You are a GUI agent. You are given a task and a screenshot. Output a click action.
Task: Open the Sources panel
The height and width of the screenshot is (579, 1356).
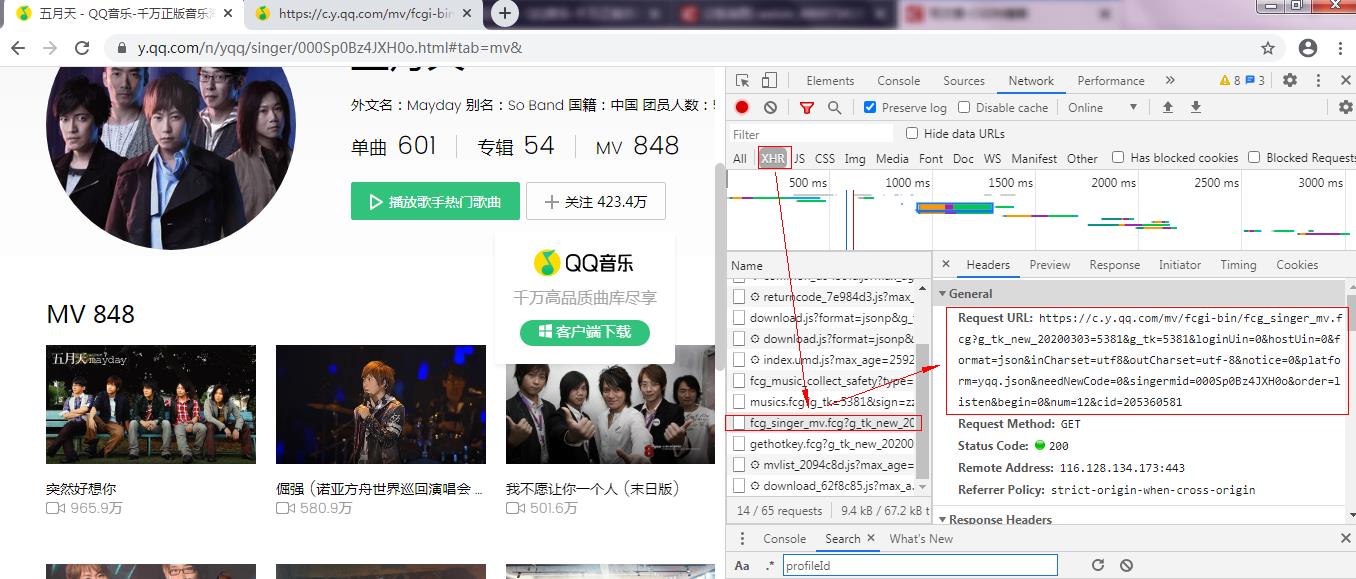[964, 81]
